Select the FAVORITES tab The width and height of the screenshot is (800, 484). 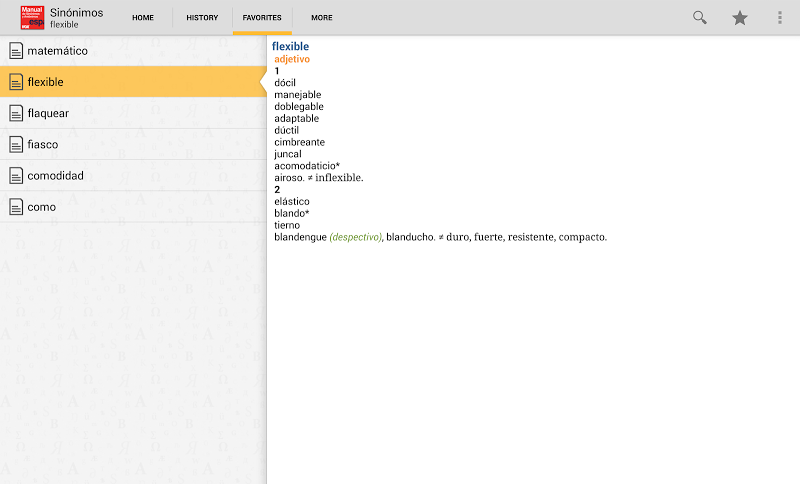tap(262, 18)
